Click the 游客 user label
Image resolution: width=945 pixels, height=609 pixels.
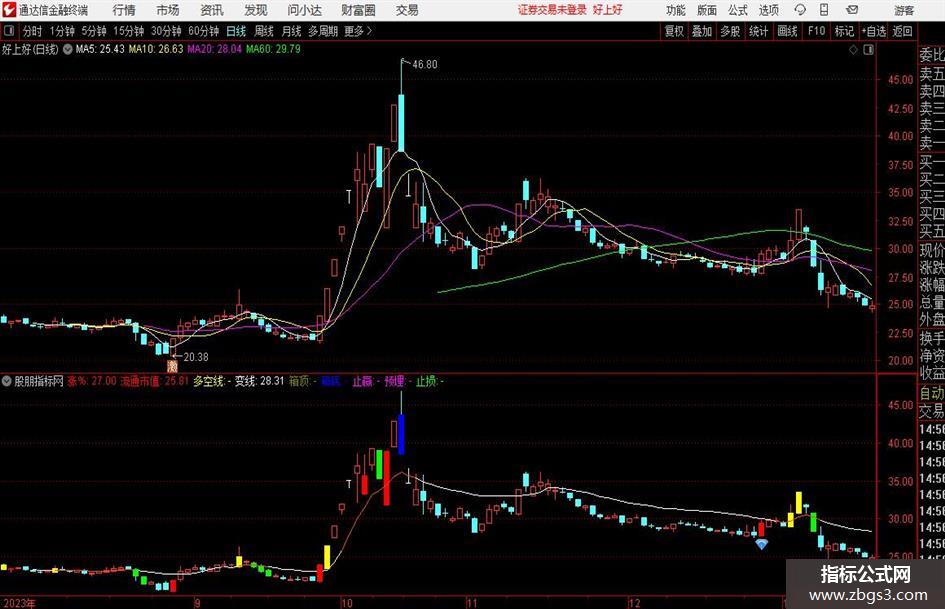point(903,10)
